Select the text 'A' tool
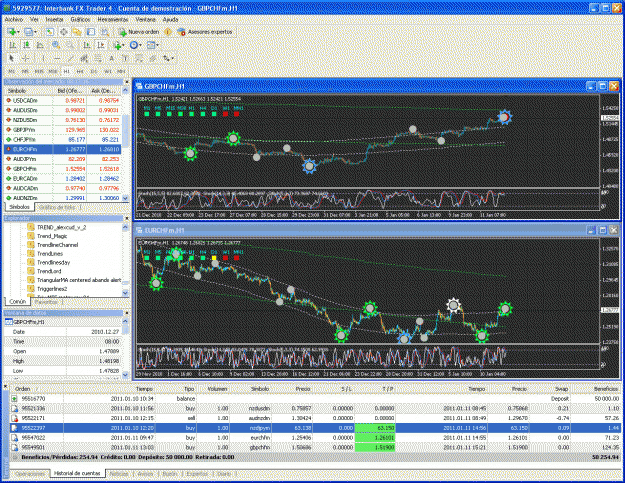This screenshot has height=483, width=625. (x=112, y=58)
